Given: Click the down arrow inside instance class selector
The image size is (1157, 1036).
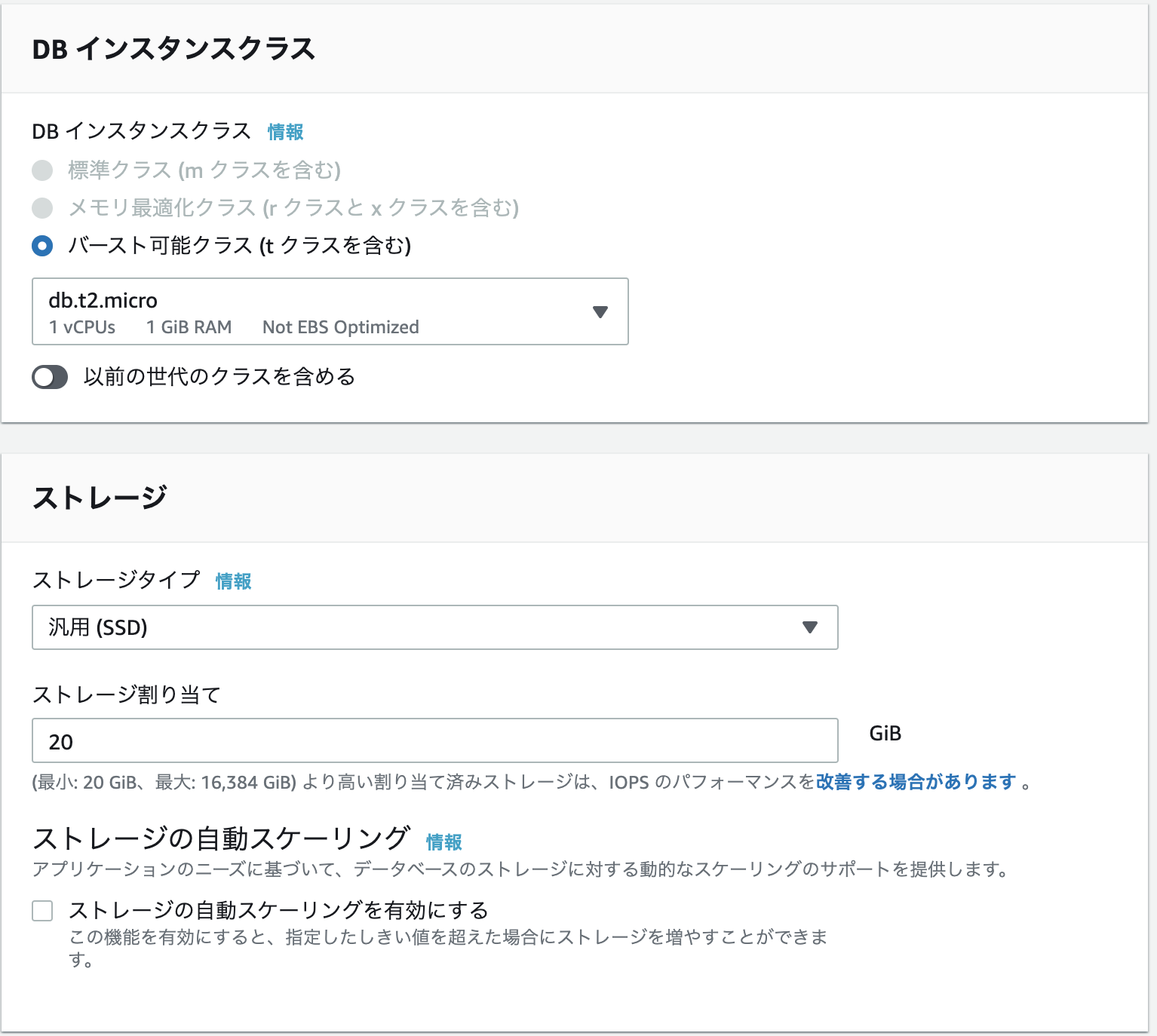Looking at the screenshot, I should pos(600,311).
